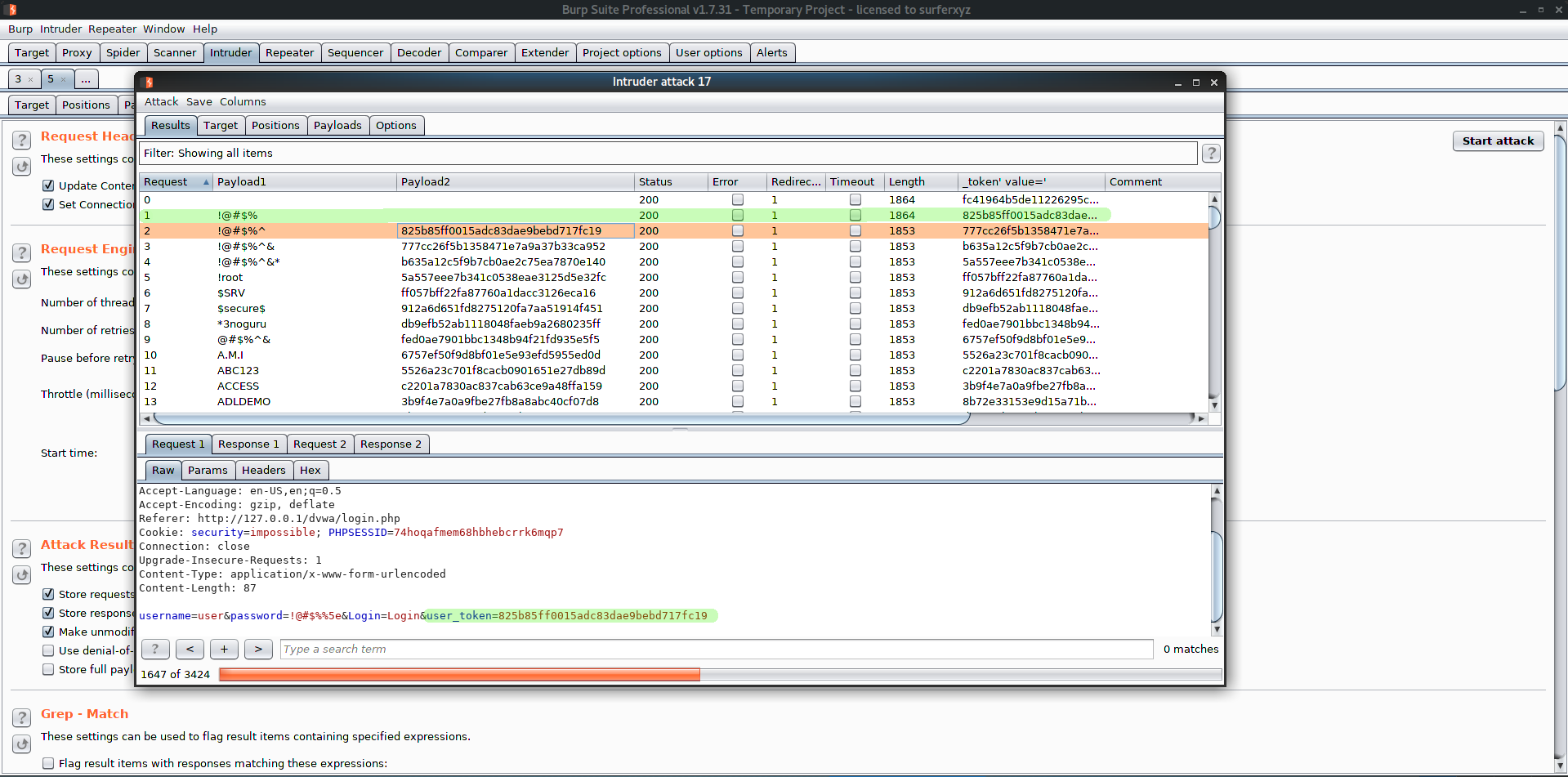
Task: Open the Filter help question-mark button
Action: click(1211, 154)
